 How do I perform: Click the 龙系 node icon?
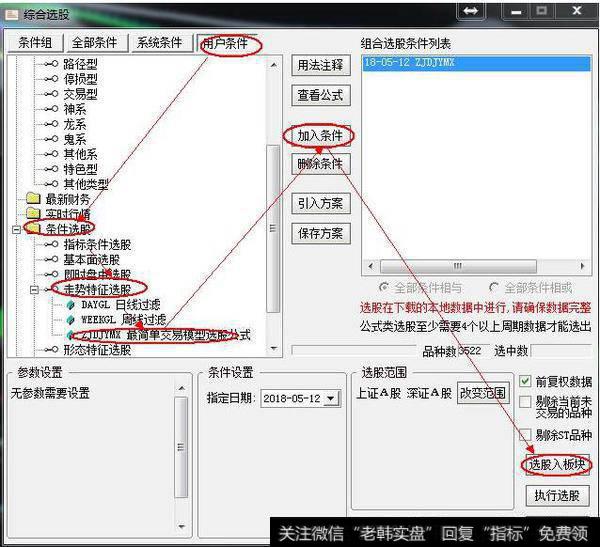(x=51, y=124)
